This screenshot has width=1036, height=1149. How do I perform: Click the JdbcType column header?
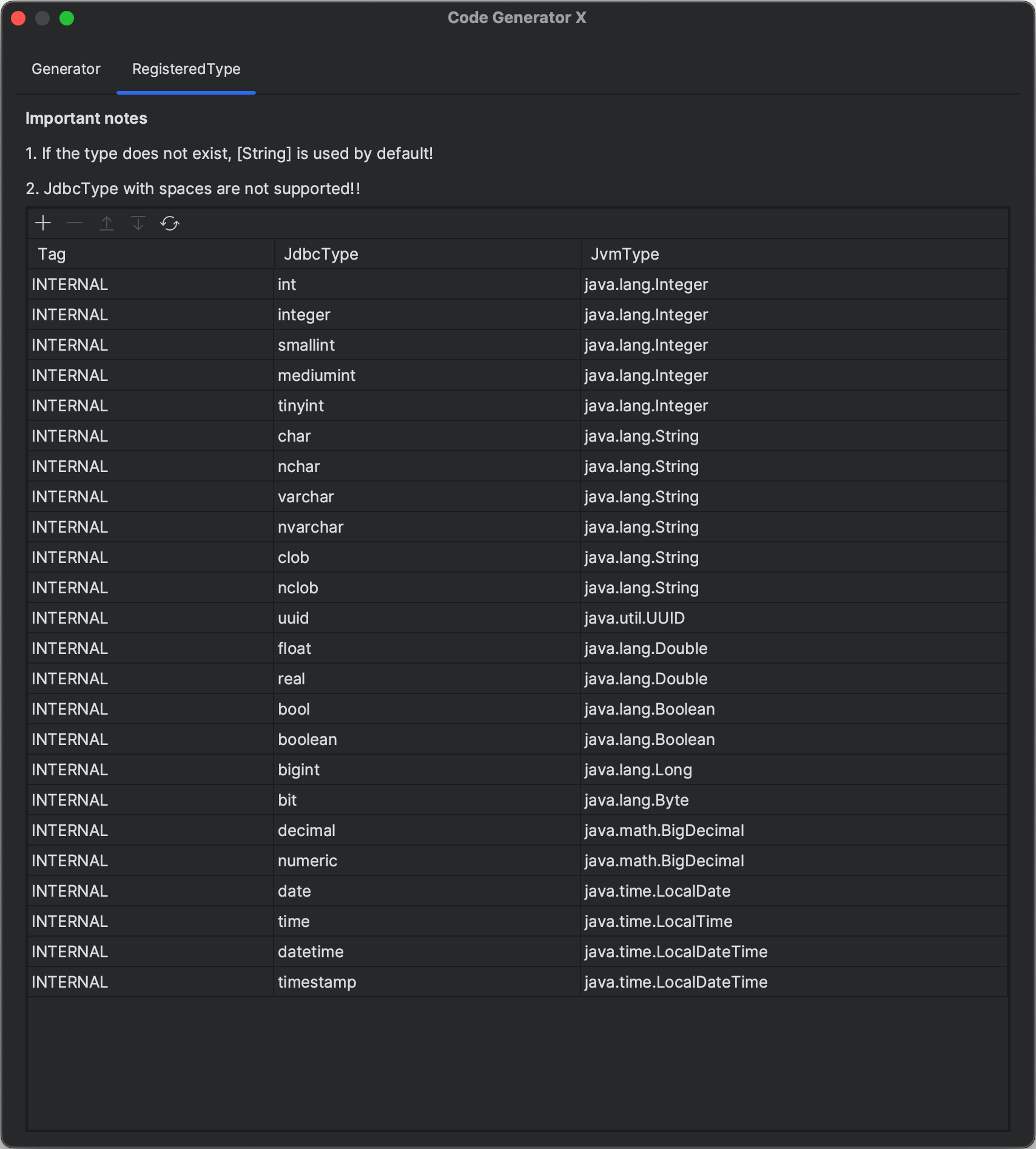click(428, 254)
